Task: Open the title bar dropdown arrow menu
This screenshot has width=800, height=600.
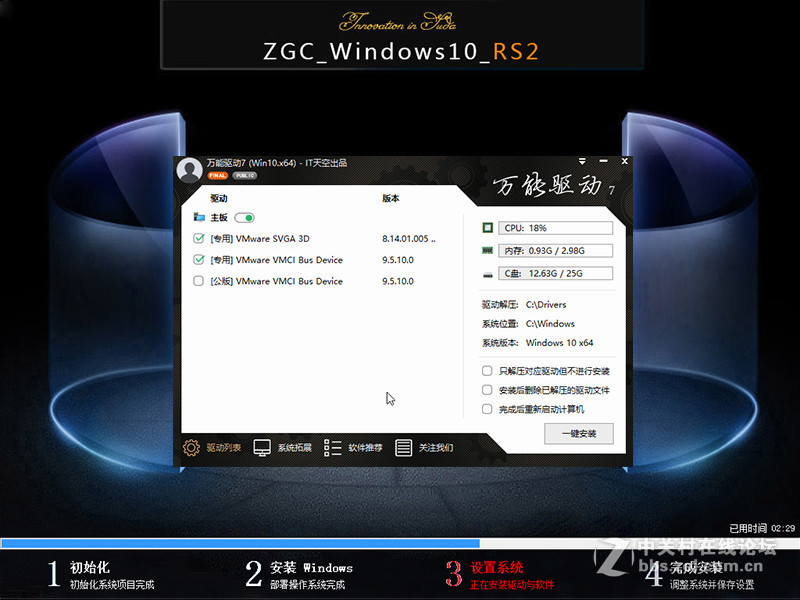Action: [581, 160]
